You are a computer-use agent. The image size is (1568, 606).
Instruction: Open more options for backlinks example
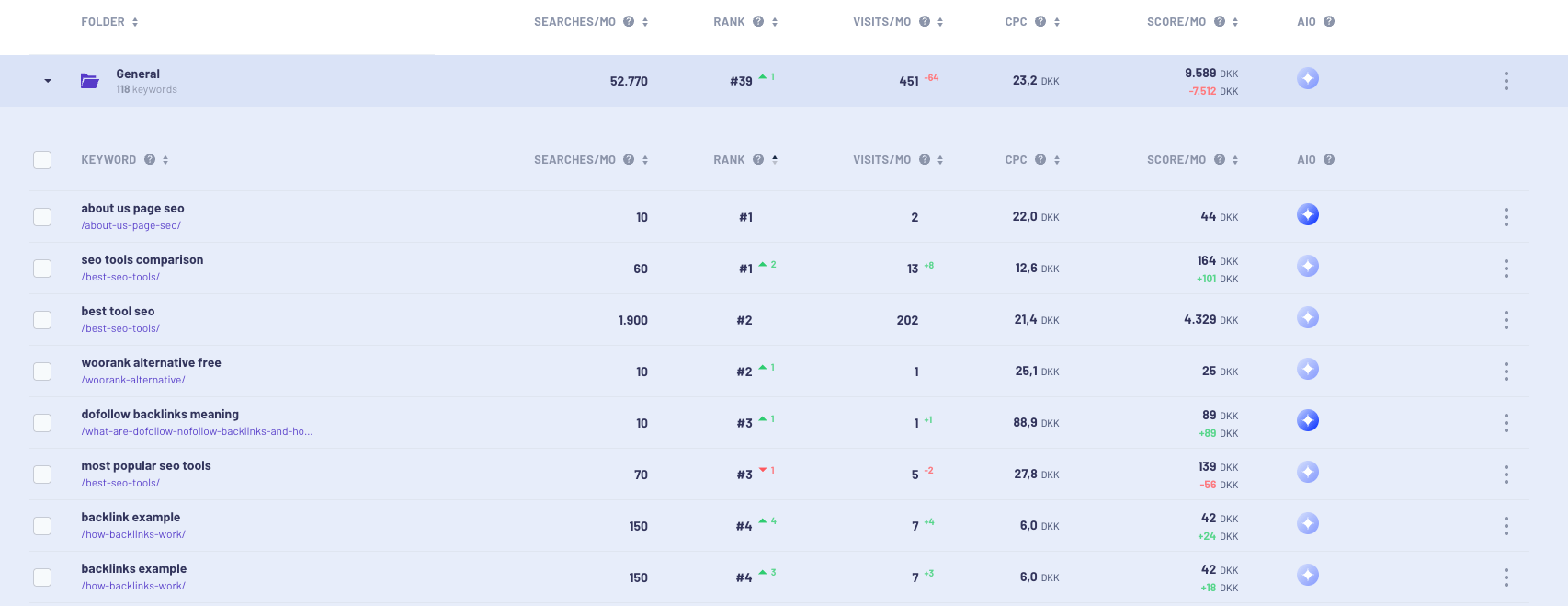pos(1506,577)
